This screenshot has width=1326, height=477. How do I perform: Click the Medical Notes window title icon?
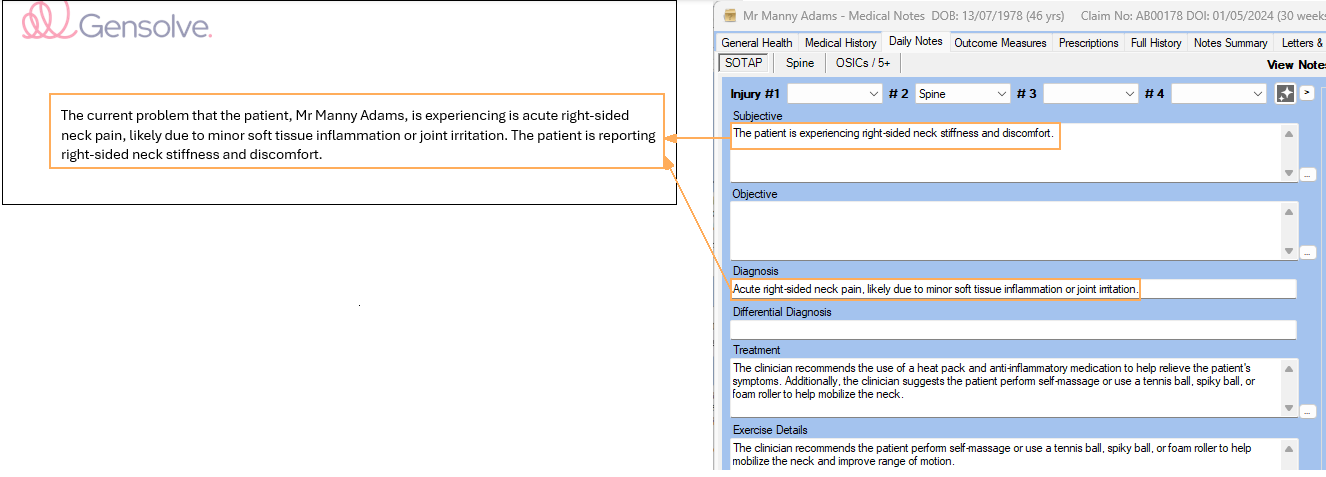[x=730, y=16]
